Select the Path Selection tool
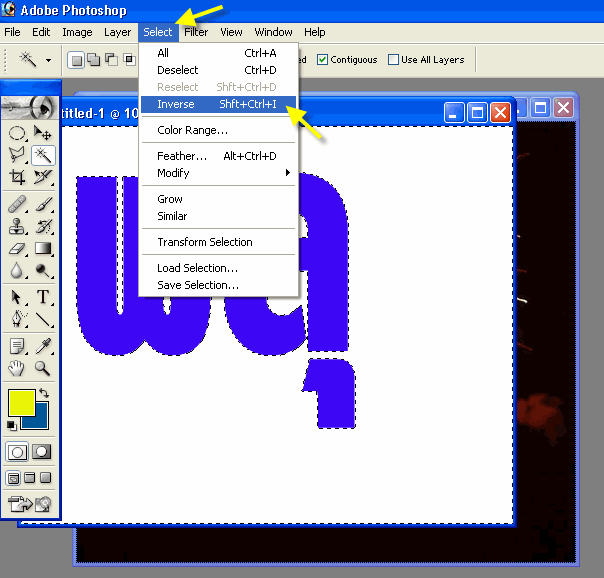This screenshot has height=578, width=604. coord(17,297)
